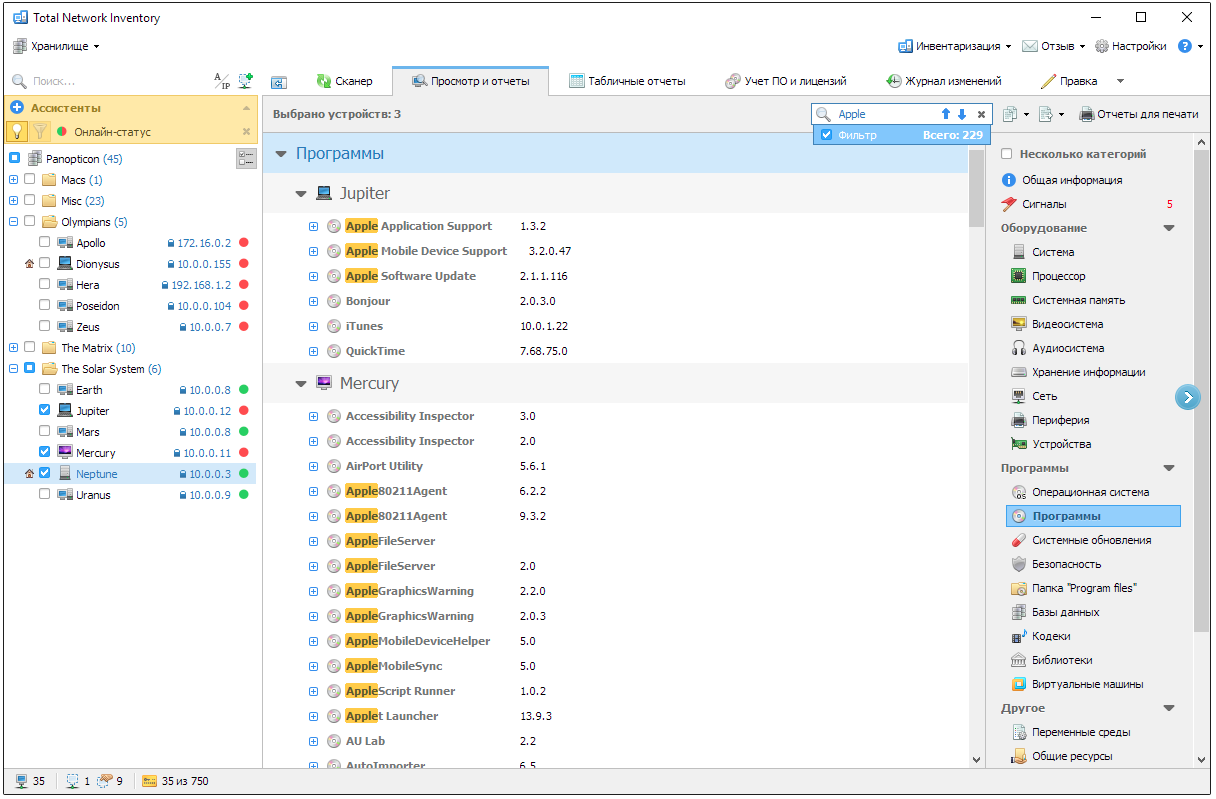Image resolution: width=1216 pixels, height=799 pixels.
Task: Open the blue help question-mark icon
Action: point(1185,46)
